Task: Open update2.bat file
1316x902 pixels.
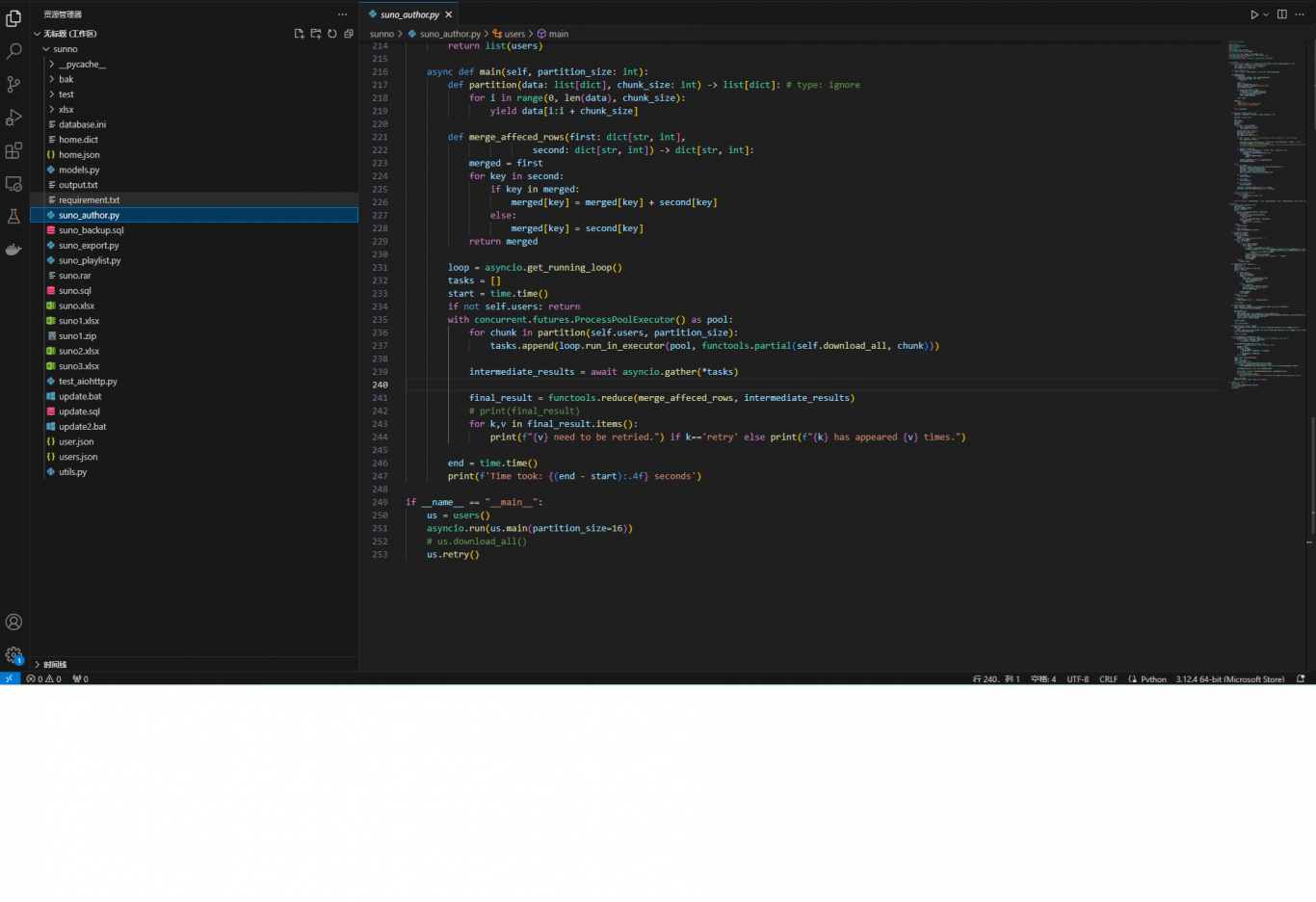Action: (x=194, y=426)
